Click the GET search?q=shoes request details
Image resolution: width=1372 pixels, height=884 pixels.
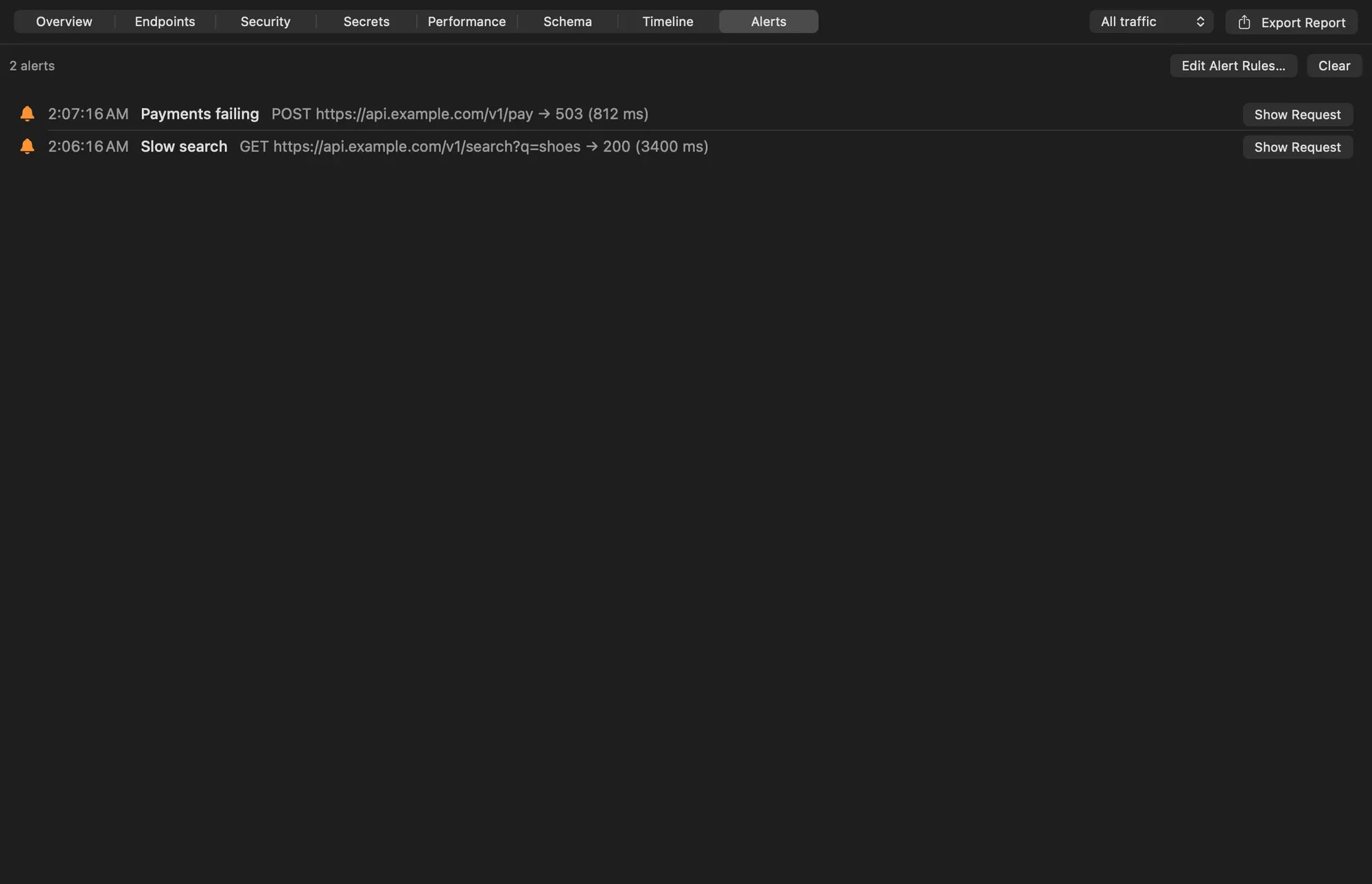point(474,147)
